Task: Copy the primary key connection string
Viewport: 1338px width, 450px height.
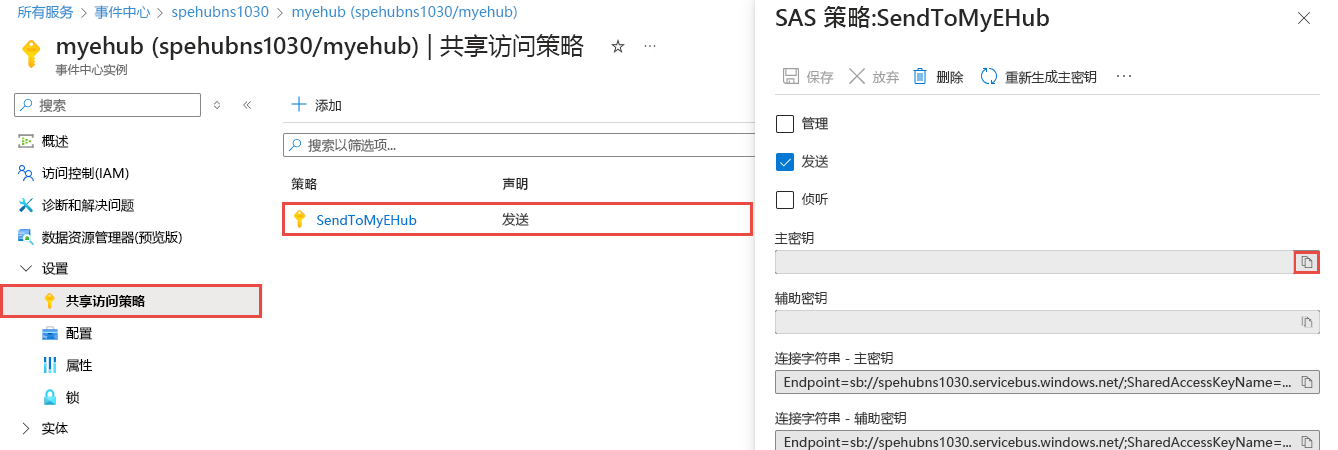Action: 1306,382
